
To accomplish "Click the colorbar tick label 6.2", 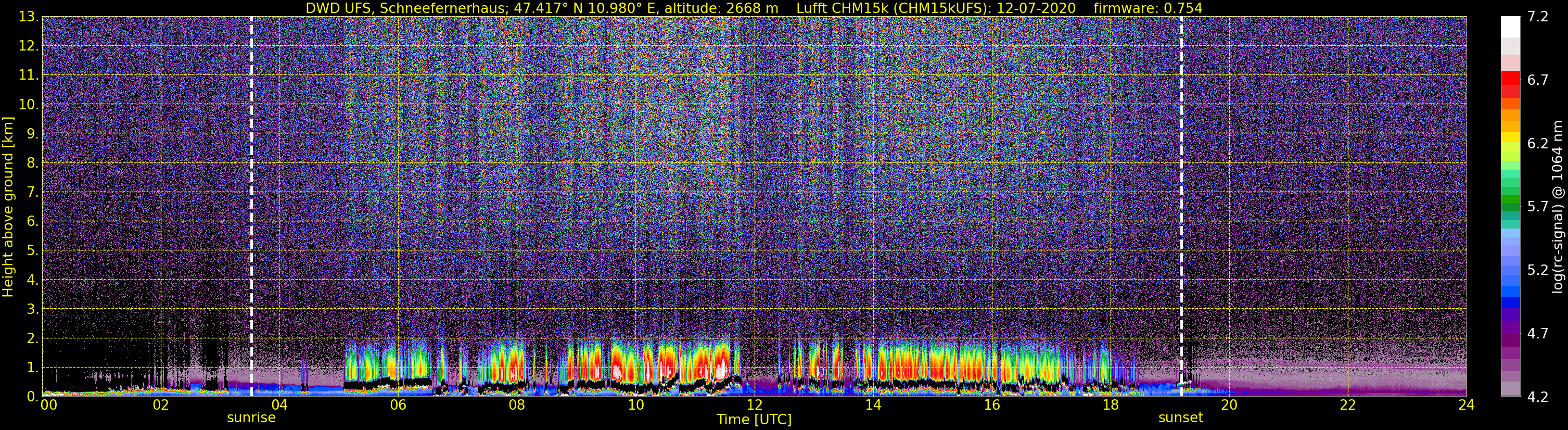I will coord(1538,143).
